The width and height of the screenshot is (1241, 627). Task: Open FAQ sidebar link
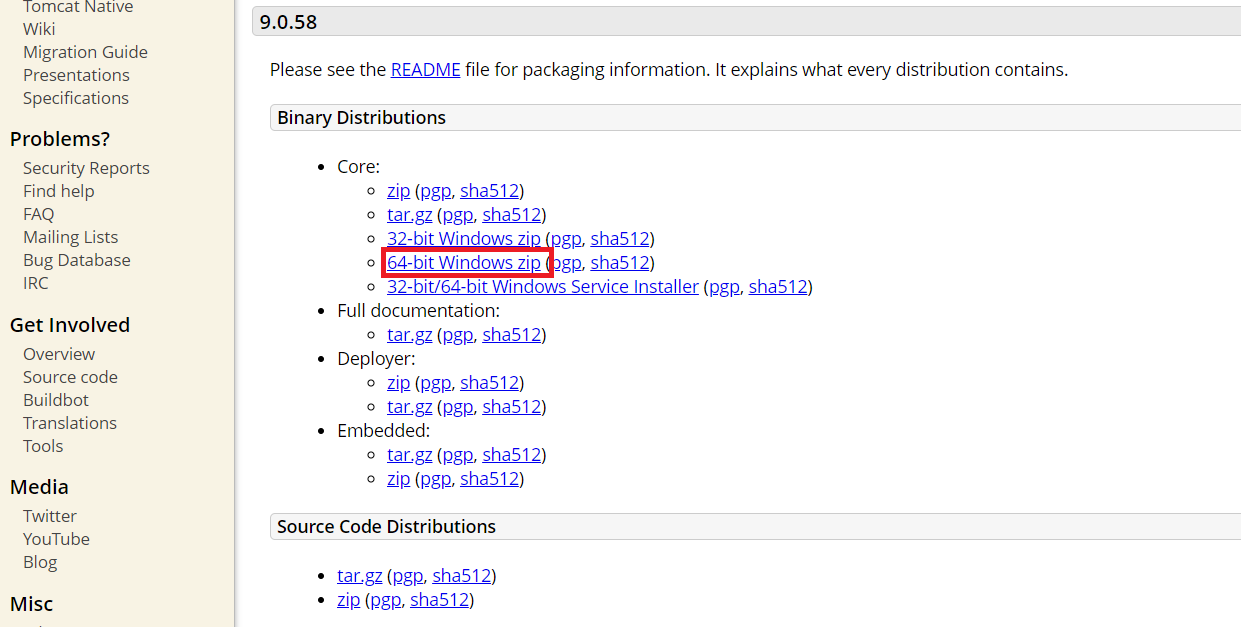39,214
